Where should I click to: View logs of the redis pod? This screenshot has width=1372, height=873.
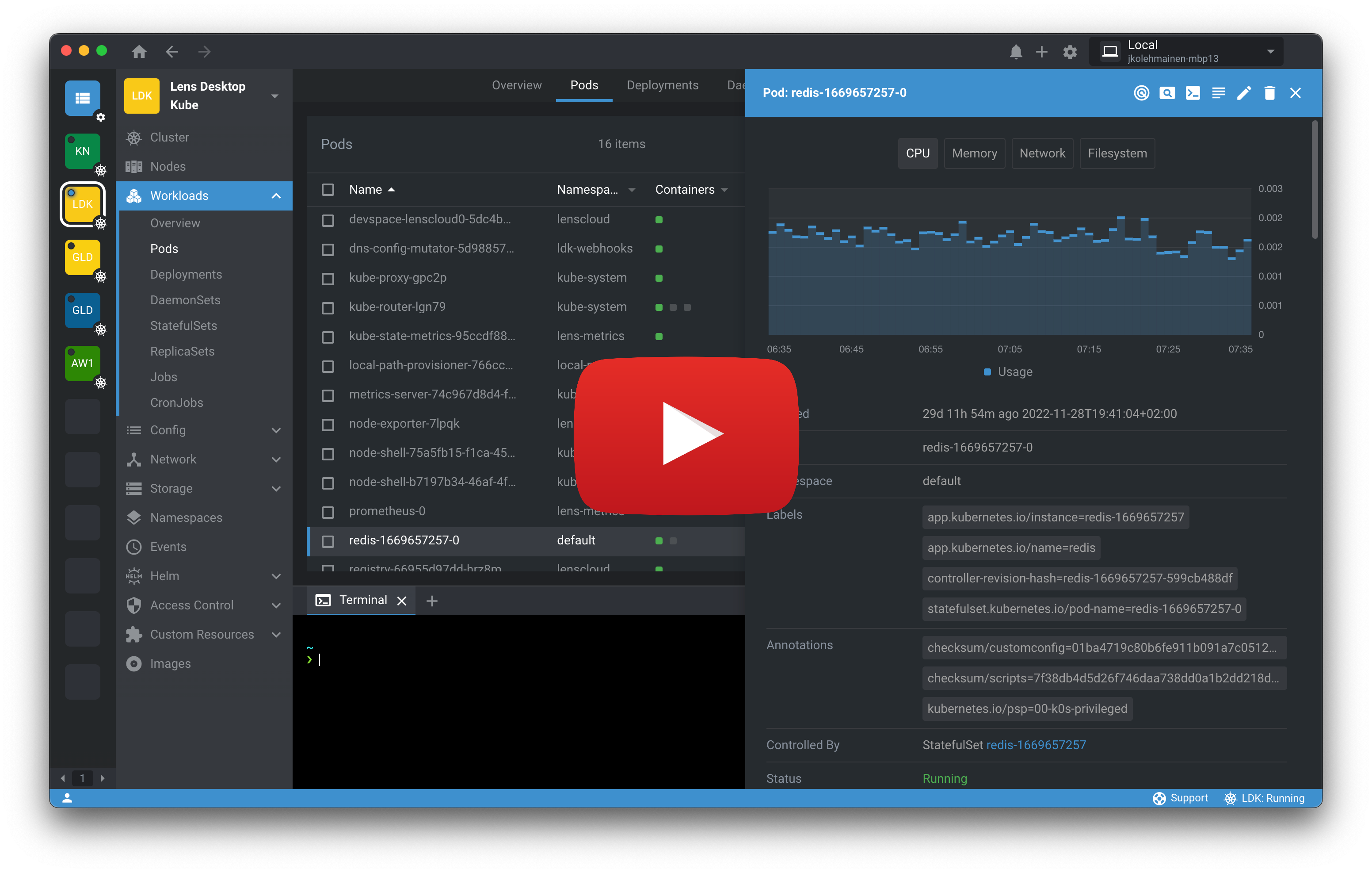tap(1218, 92)
